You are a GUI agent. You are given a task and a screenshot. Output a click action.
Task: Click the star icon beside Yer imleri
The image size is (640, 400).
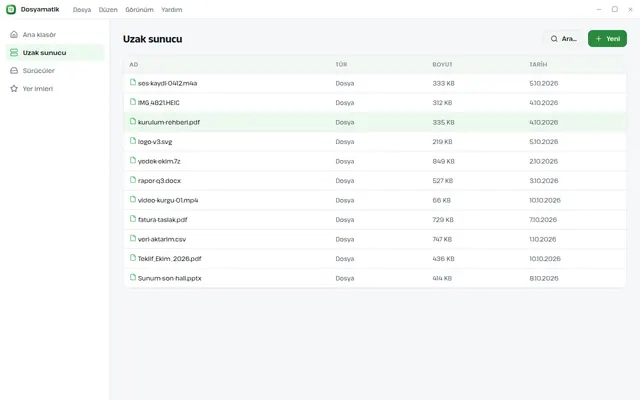[14, 88]
